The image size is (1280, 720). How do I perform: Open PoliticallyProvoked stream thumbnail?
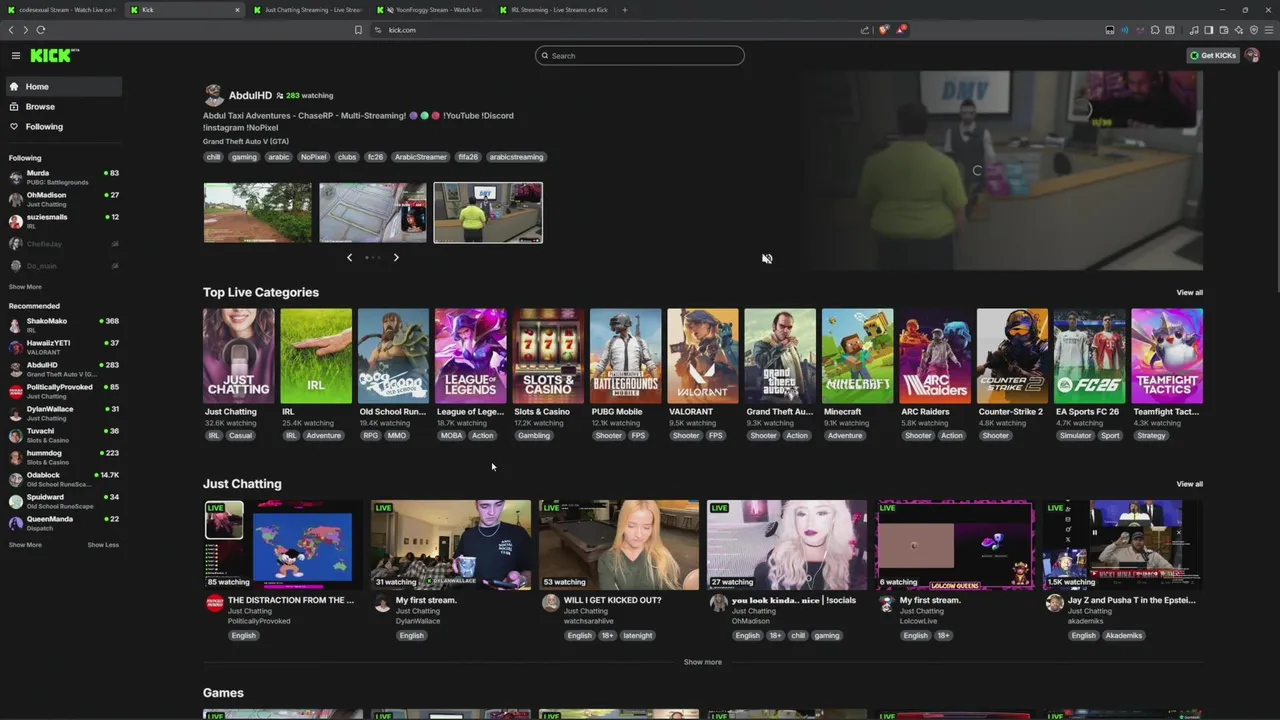(x=283, y=545)
